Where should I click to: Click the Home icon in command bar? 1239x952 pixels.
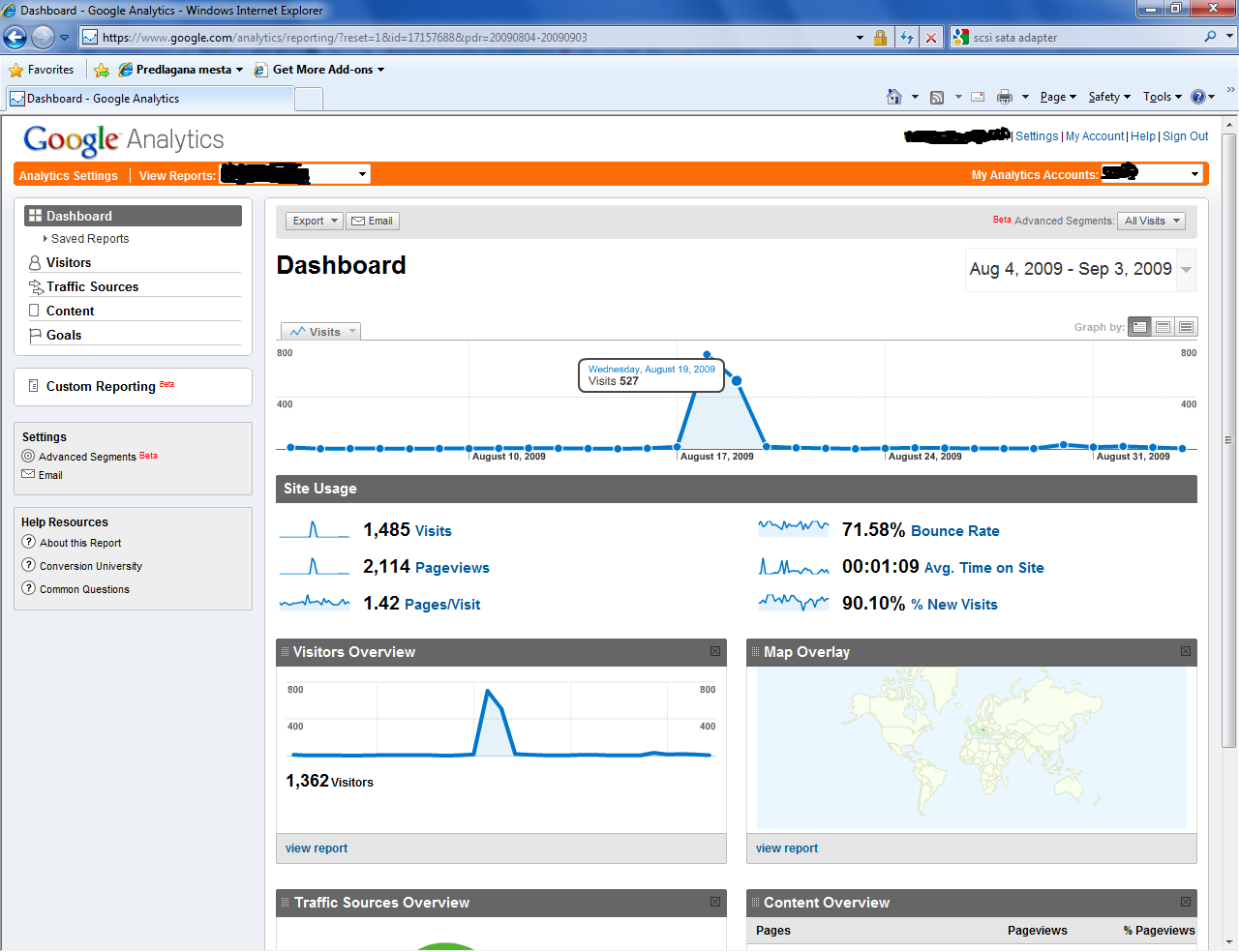894,97
